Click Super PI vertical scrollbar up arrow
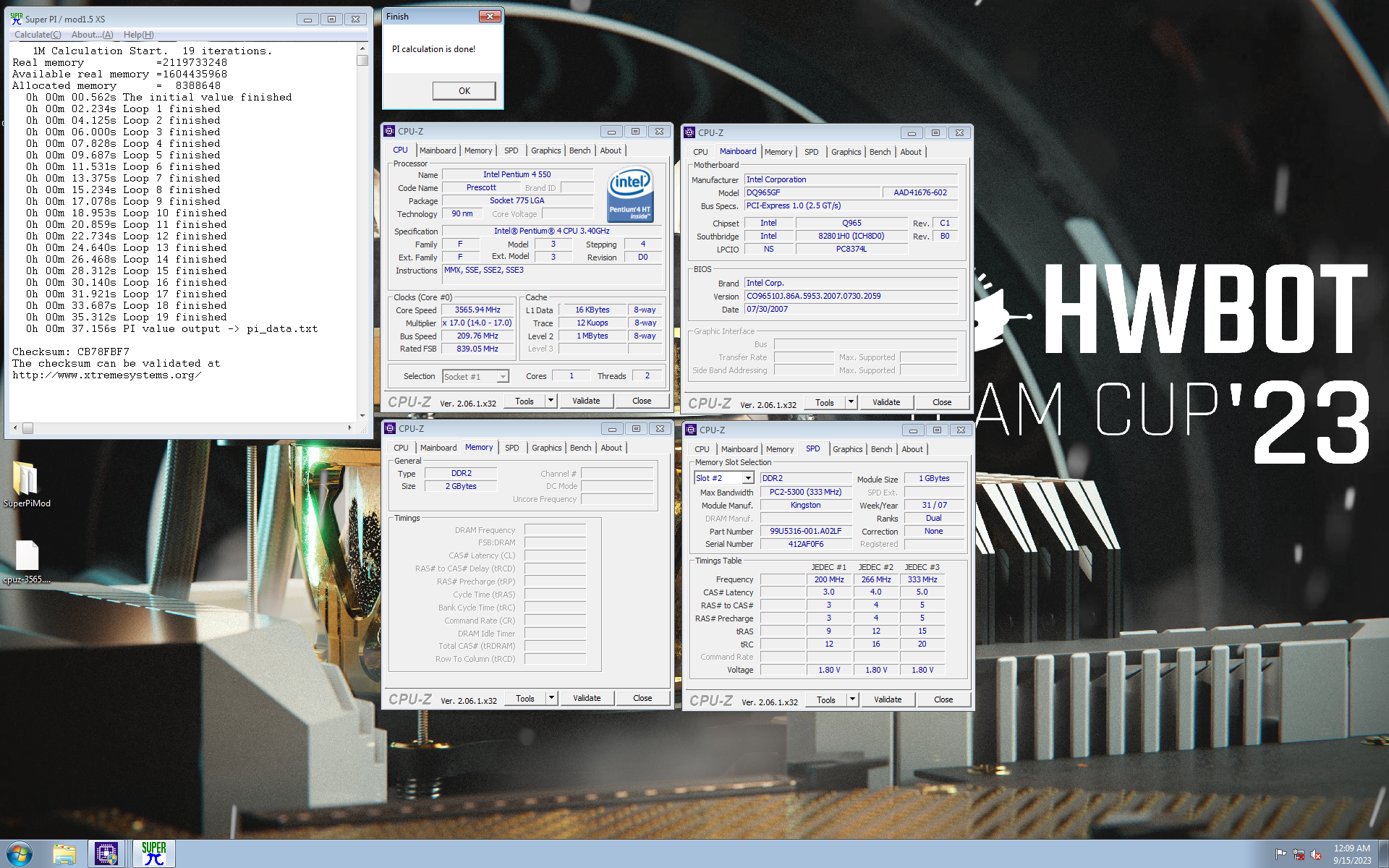 (362, 49)
